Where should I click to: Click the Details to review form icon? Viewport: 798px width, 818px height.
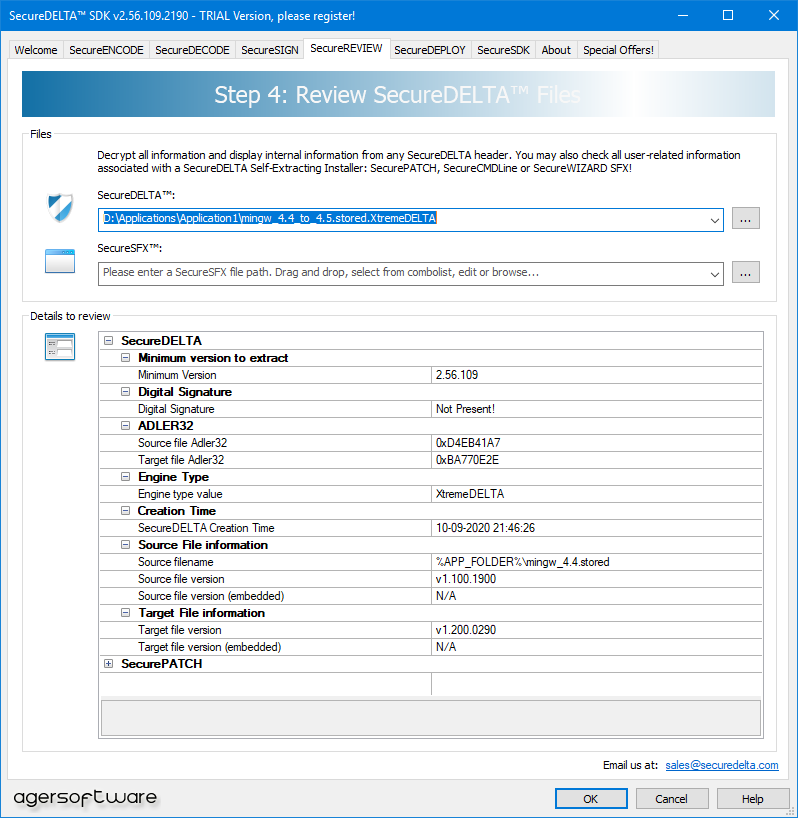coord(60,347)
